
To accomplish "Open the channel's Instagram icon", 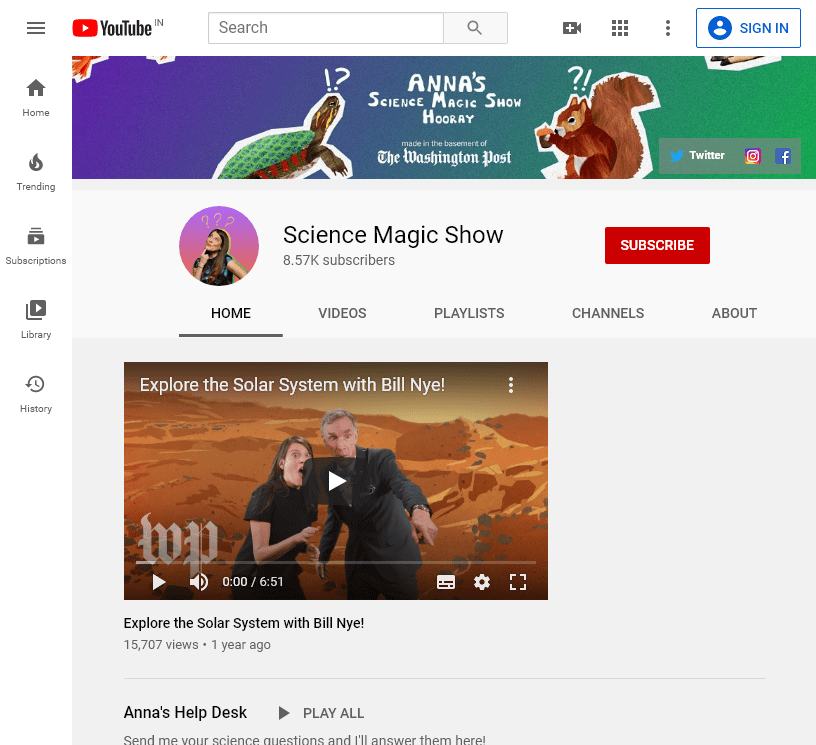I will [753, 156].
